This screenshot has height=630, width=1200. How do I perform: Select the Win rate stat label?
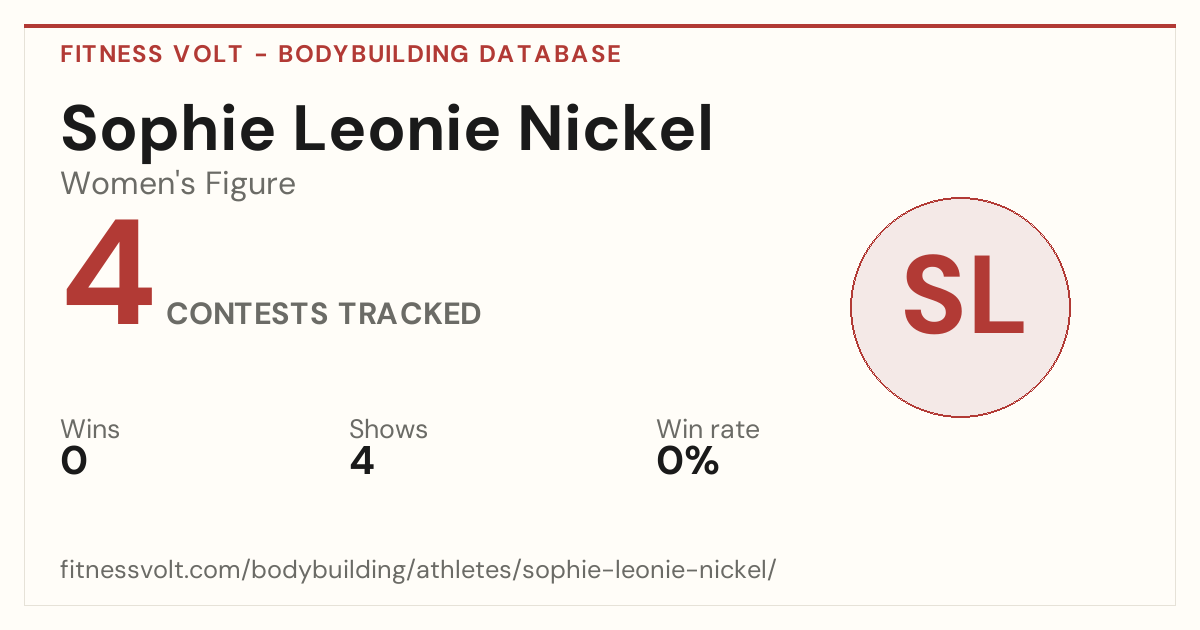coord(708,430)
